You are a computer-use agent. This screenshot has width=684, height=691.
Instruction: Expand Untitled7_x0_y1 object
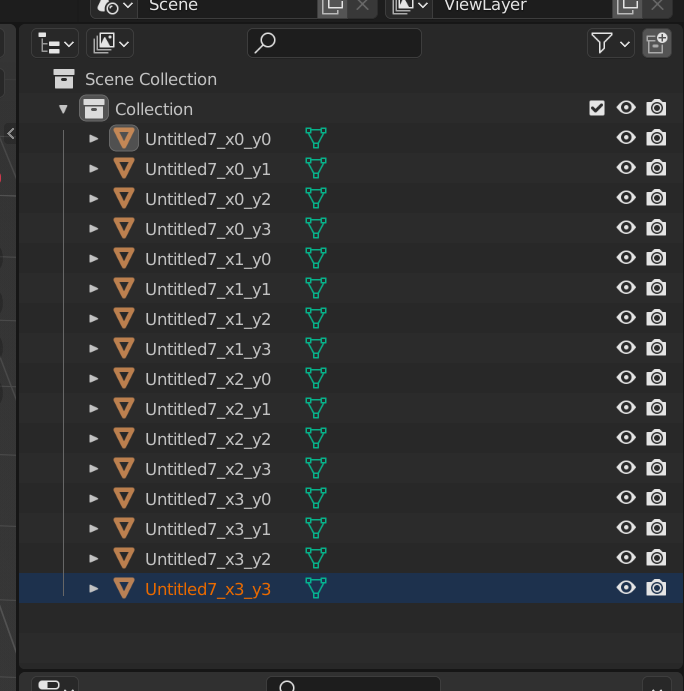93,169
